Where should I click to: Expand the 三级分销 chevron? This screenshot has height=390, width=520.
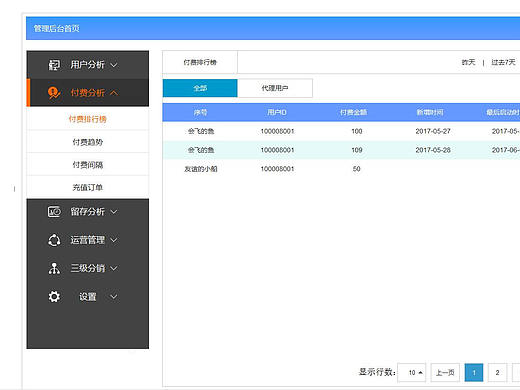pyautogui.click(x=114, y=268)
